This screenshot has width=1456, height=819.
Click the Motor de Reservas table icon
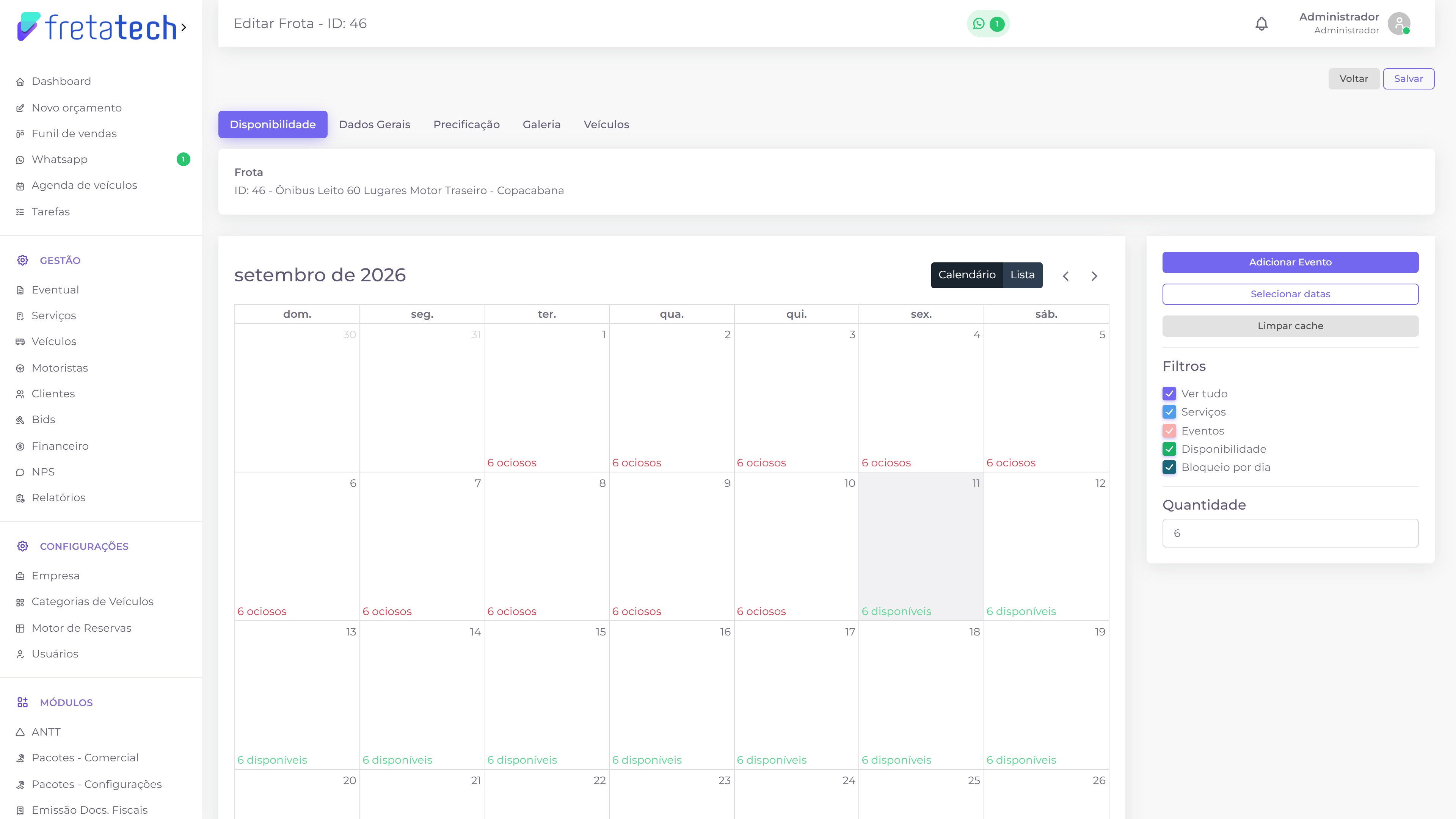[20, 629]
